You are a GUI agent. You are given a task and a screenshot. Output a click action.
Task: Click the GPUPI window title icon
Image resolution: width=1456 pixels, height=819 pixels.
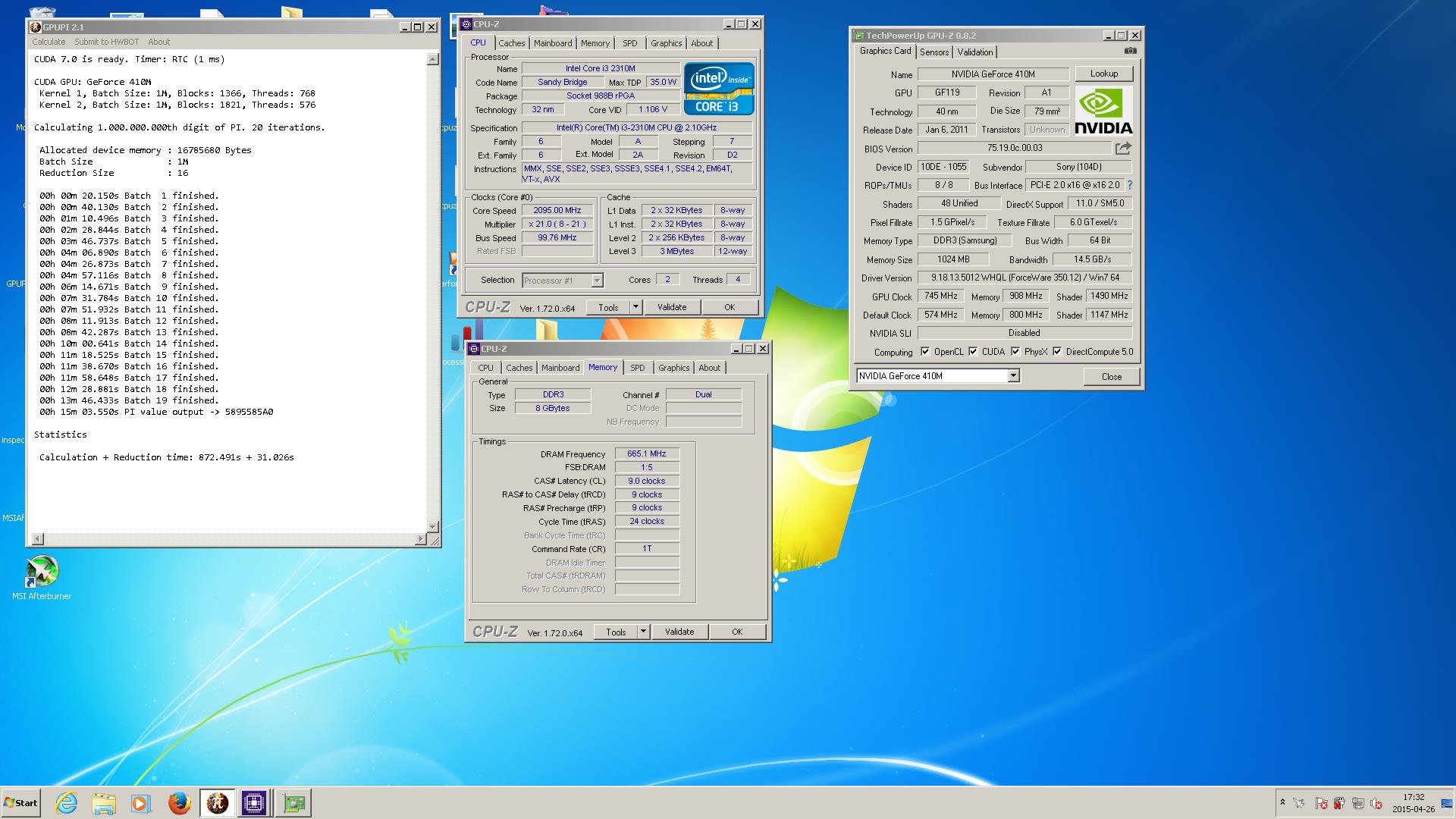pyautogui.click(x=35, y=27)
